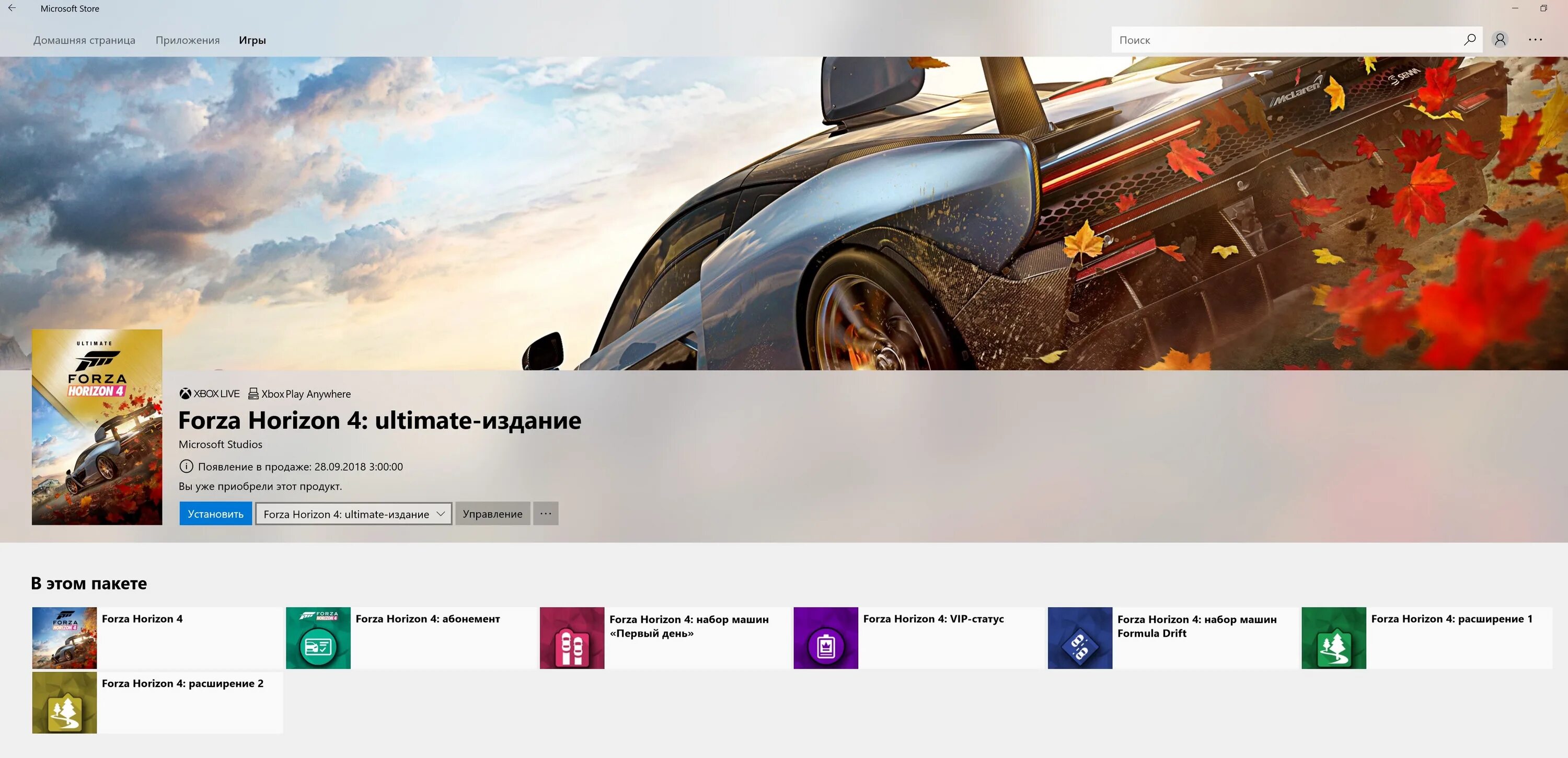The height and width of the screenshot is (758, 1568).
Task: Click the Xbox Live icon
Action: (183, 393)
